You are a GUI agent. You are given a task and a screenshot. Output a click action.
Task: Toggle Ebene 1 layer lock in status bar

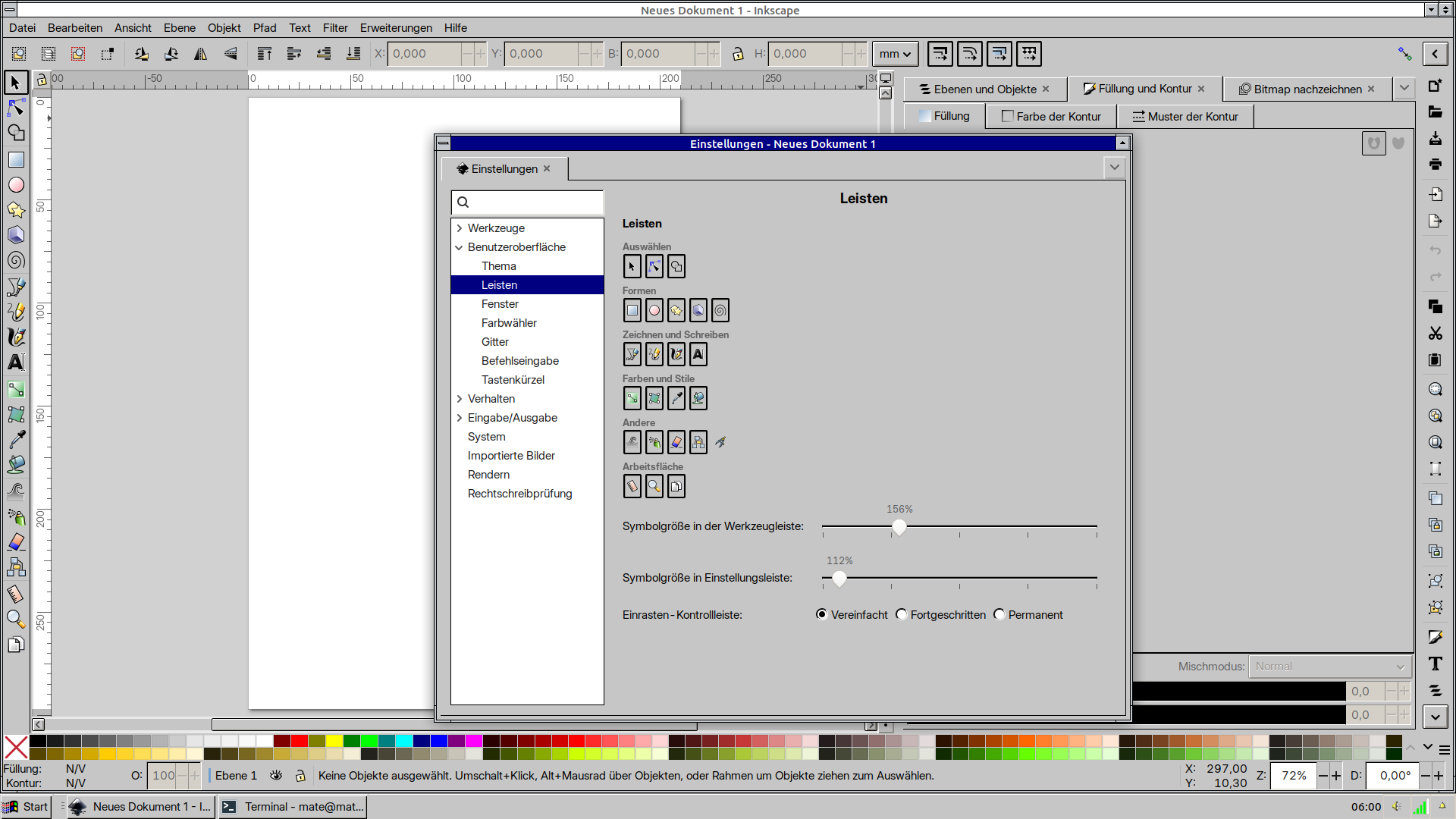pos(300,775)
